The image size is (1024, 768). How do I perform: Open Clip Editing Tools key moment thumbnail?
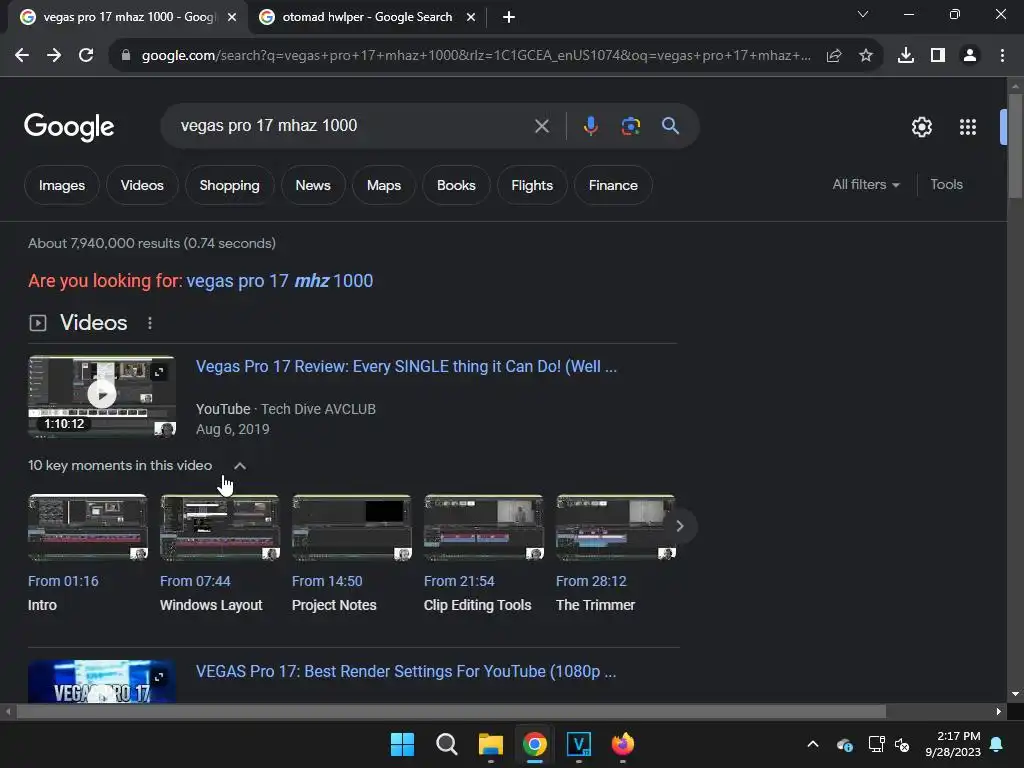[x=483, y=528]
